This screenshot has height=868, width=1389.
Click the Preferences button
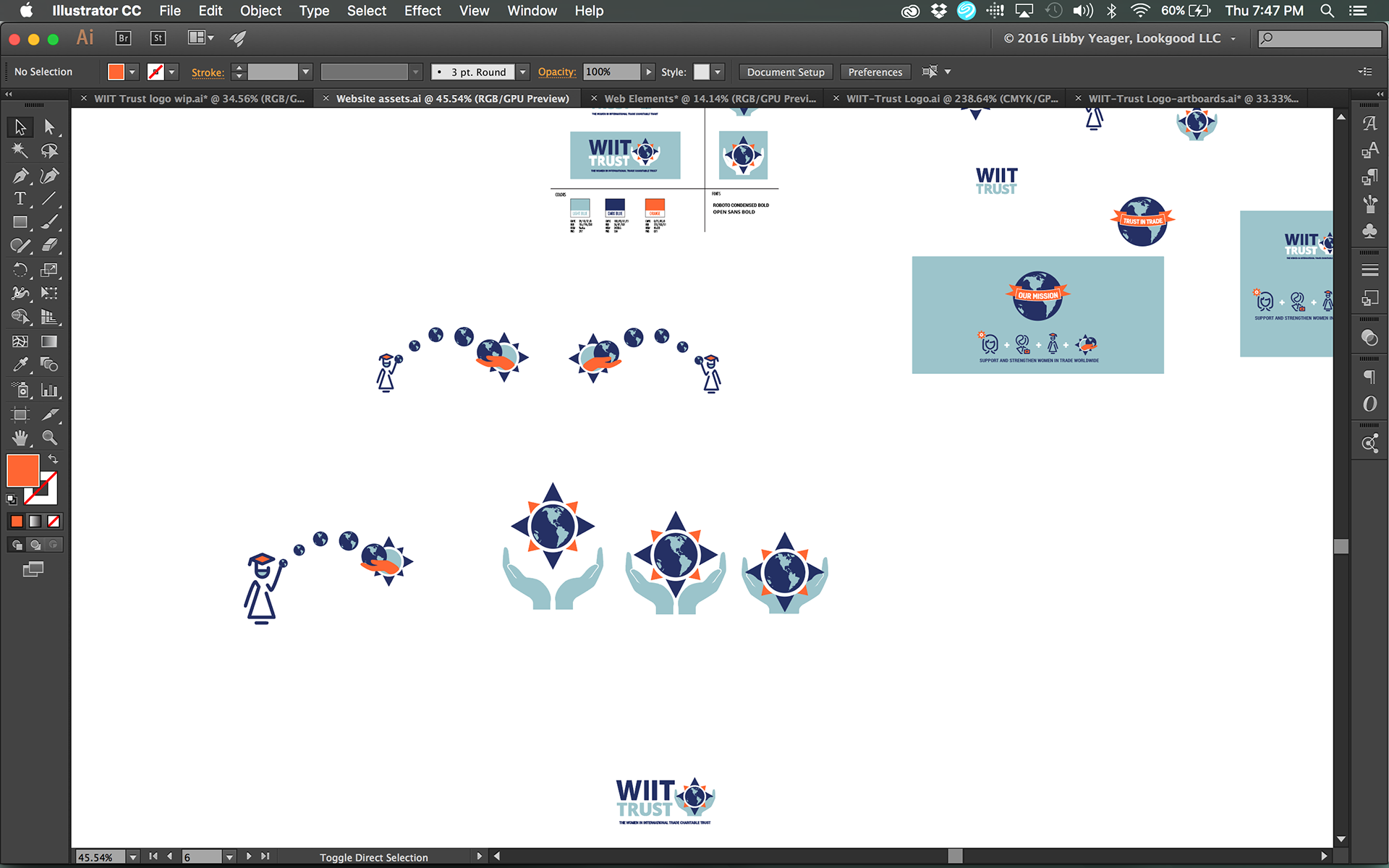click(875, 72)
